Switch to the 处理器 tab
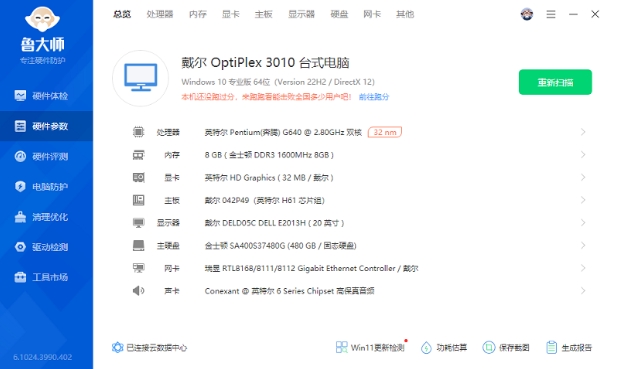Screen dimensions: 618x369 pyautogui.click(x=160, y=14)
